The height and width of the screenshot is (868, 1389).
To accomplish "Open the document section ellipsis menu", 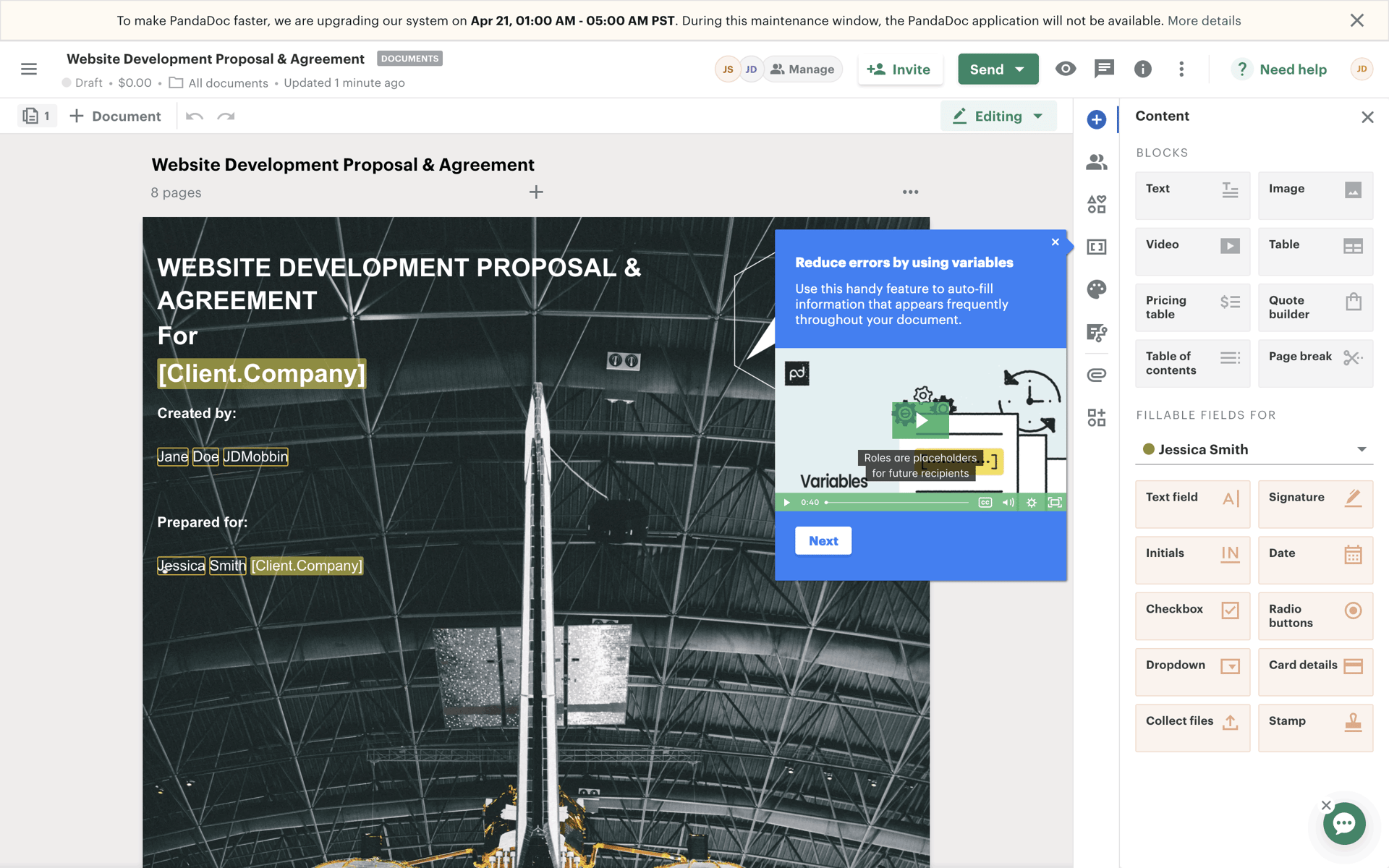I will pyautogui.click(x=910, y=192).
